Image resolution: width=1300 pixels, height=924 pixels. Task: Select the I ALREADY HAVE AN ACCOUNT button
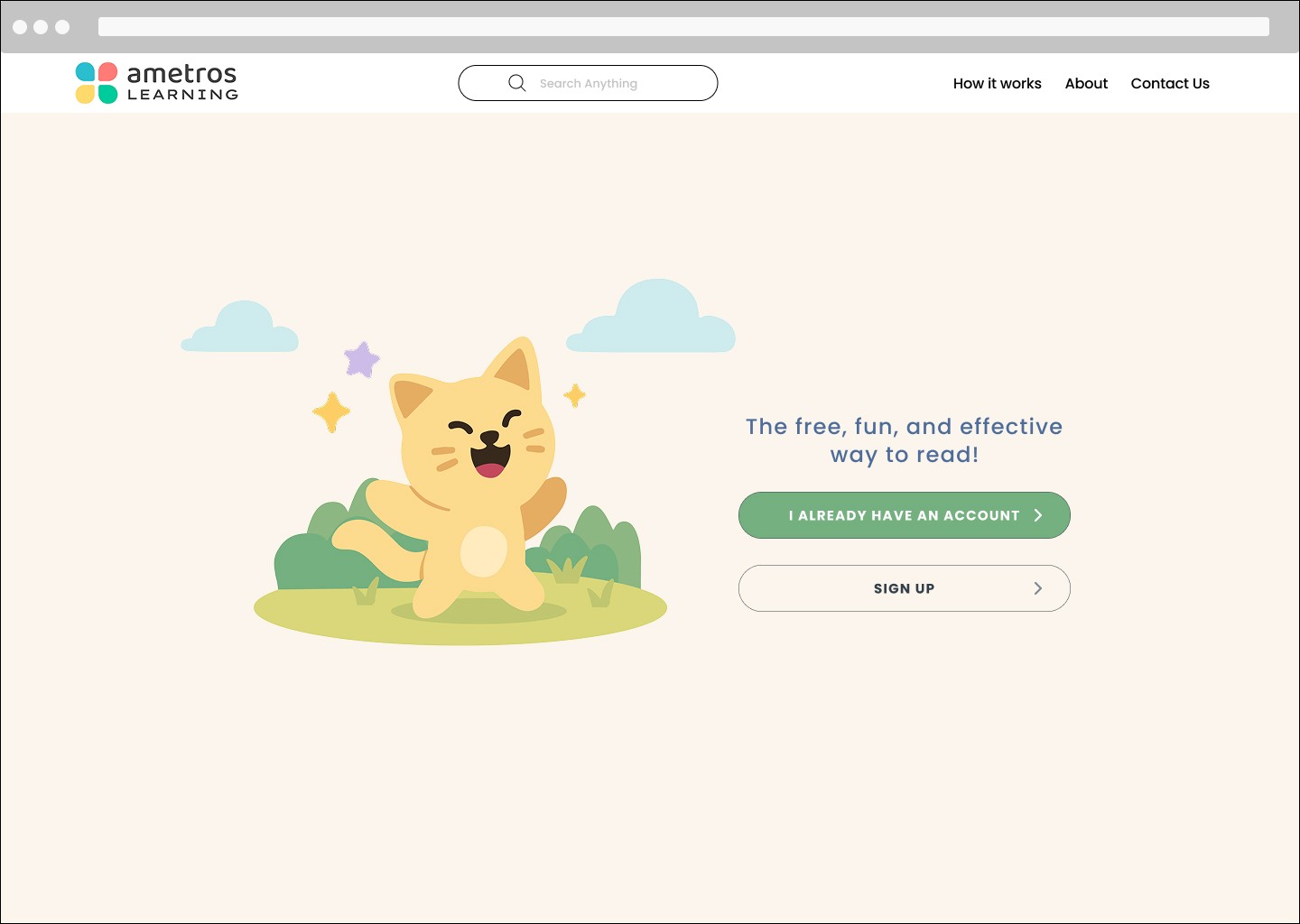tap(905, 515)
